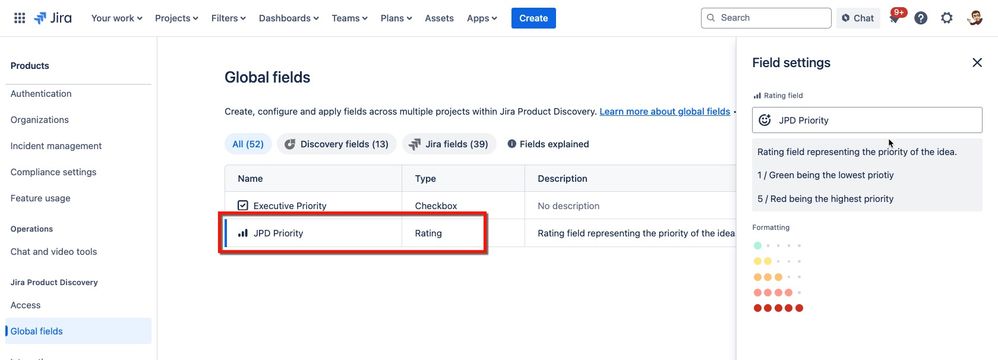Viewport: 998px width, 360px height.
Task: Expand the Apps dropdown menu
Action: pyautogui.click(x=482, y=18)
